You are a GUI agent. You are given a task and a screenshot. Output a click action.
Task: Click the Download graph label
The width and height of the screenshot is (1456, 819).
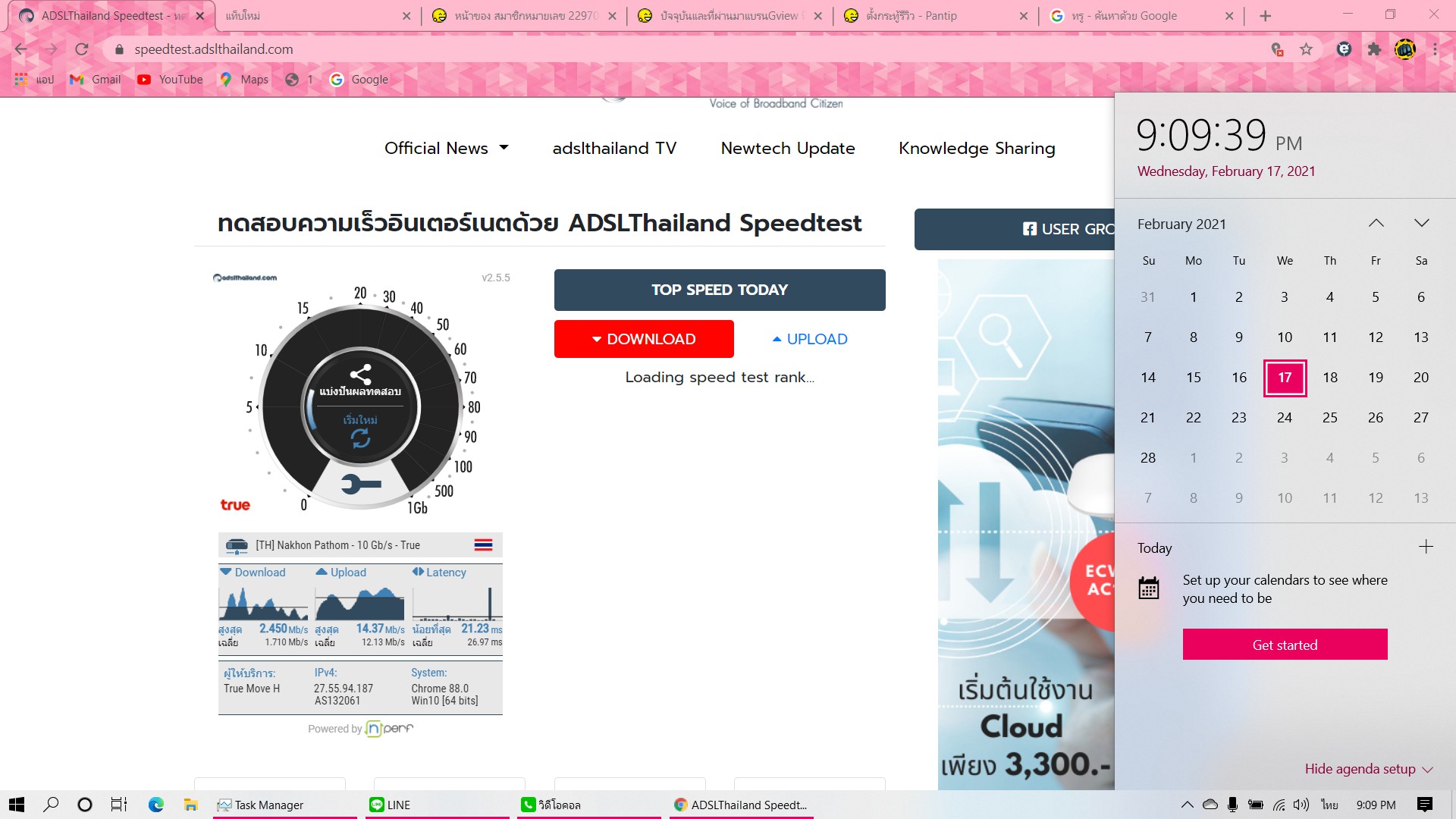[x=253, y=573]
